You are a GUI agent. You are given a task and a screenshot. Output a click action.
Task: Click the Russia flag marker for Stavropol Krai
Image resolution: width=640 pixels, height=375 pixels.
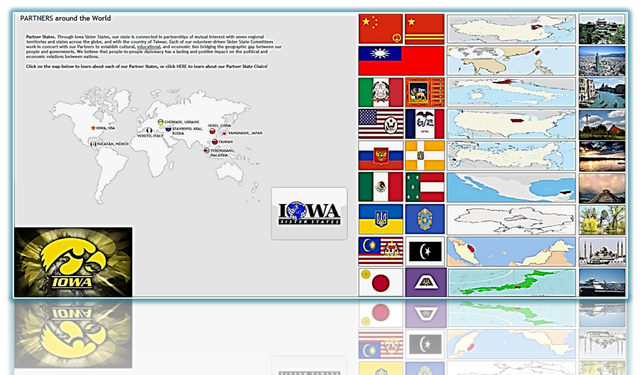(x=168, y=129)
